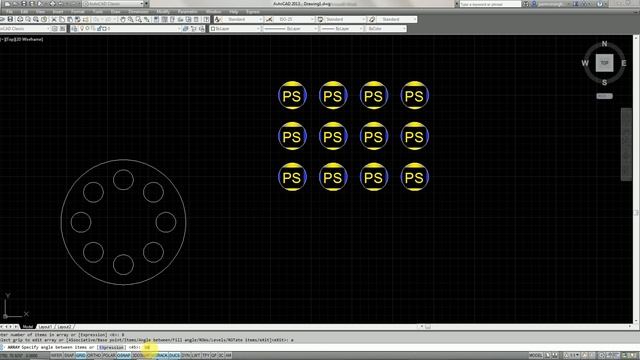Image resolution: width=640 pixels, height=360 pixels.
Task: Click the vertical scrollbar on drawing area
Action: [636, 180]
